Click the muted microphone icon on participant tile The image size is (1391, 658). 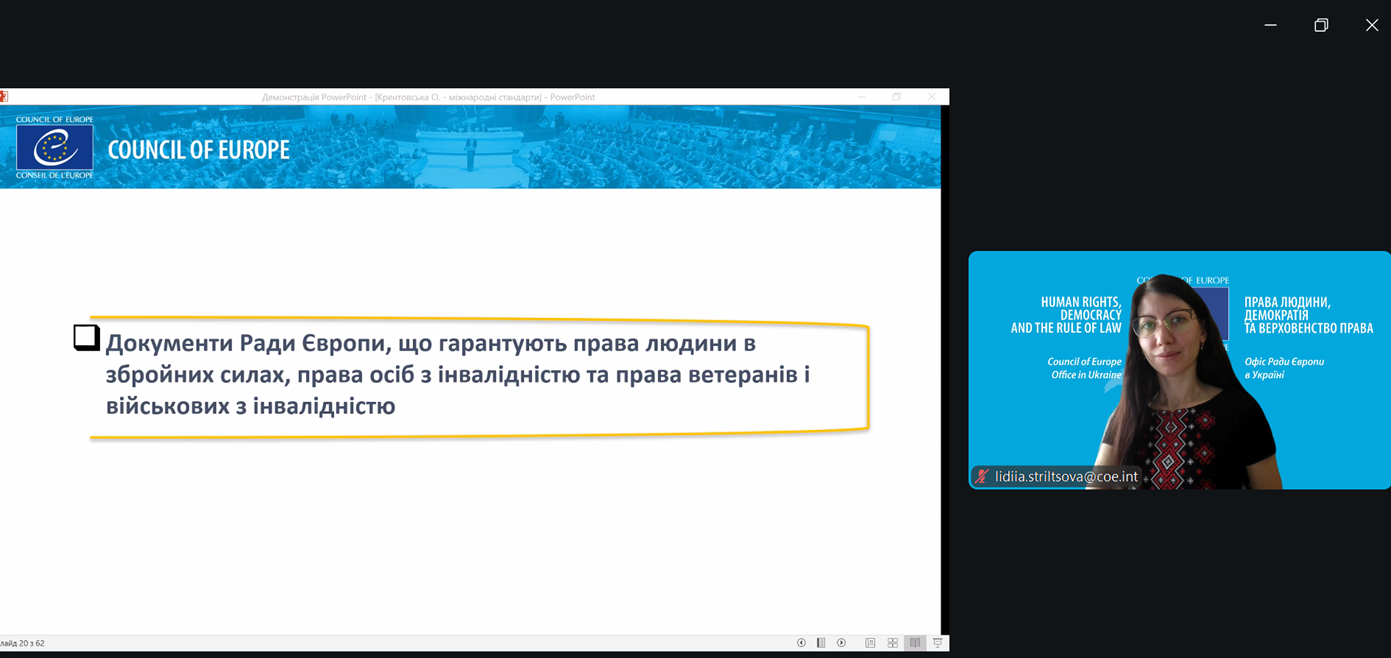[982, 477]
